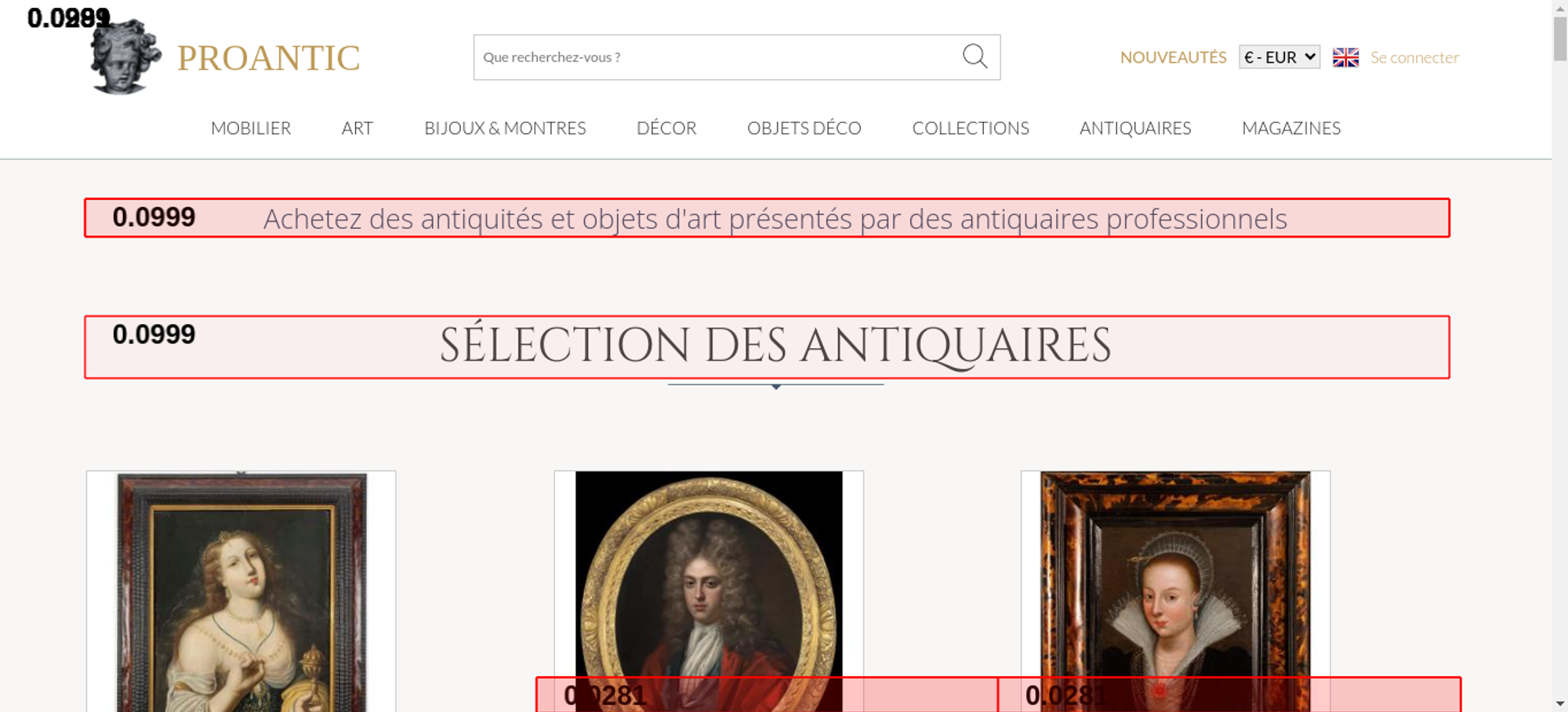Image resolution: width=1568 pixels, height=712 pixels.
Task: Click the magnifying glass search icon
Action: 975,56
